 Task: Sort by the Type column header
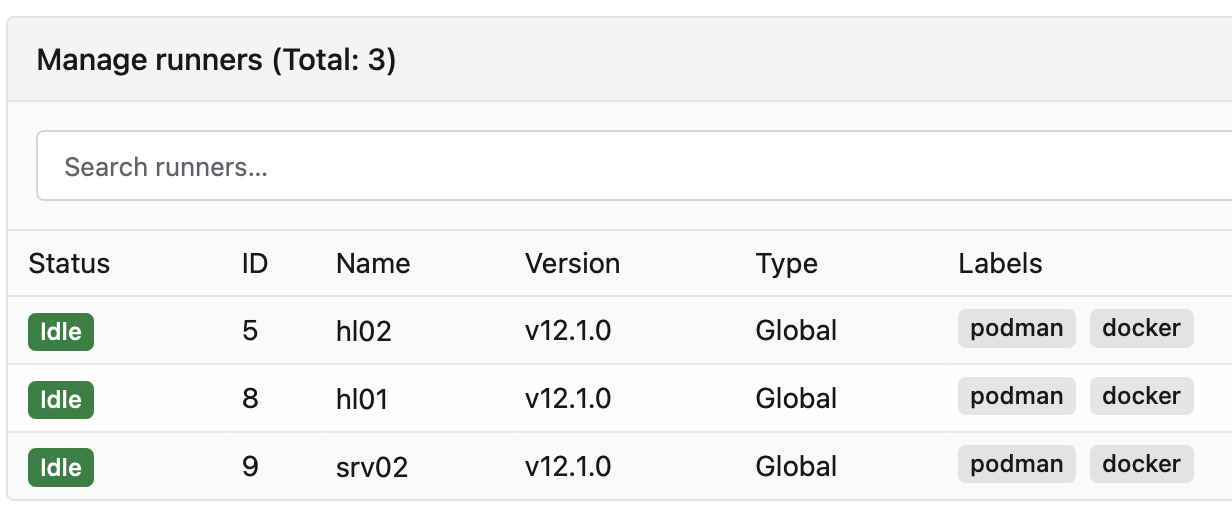[x=786, y=264]
